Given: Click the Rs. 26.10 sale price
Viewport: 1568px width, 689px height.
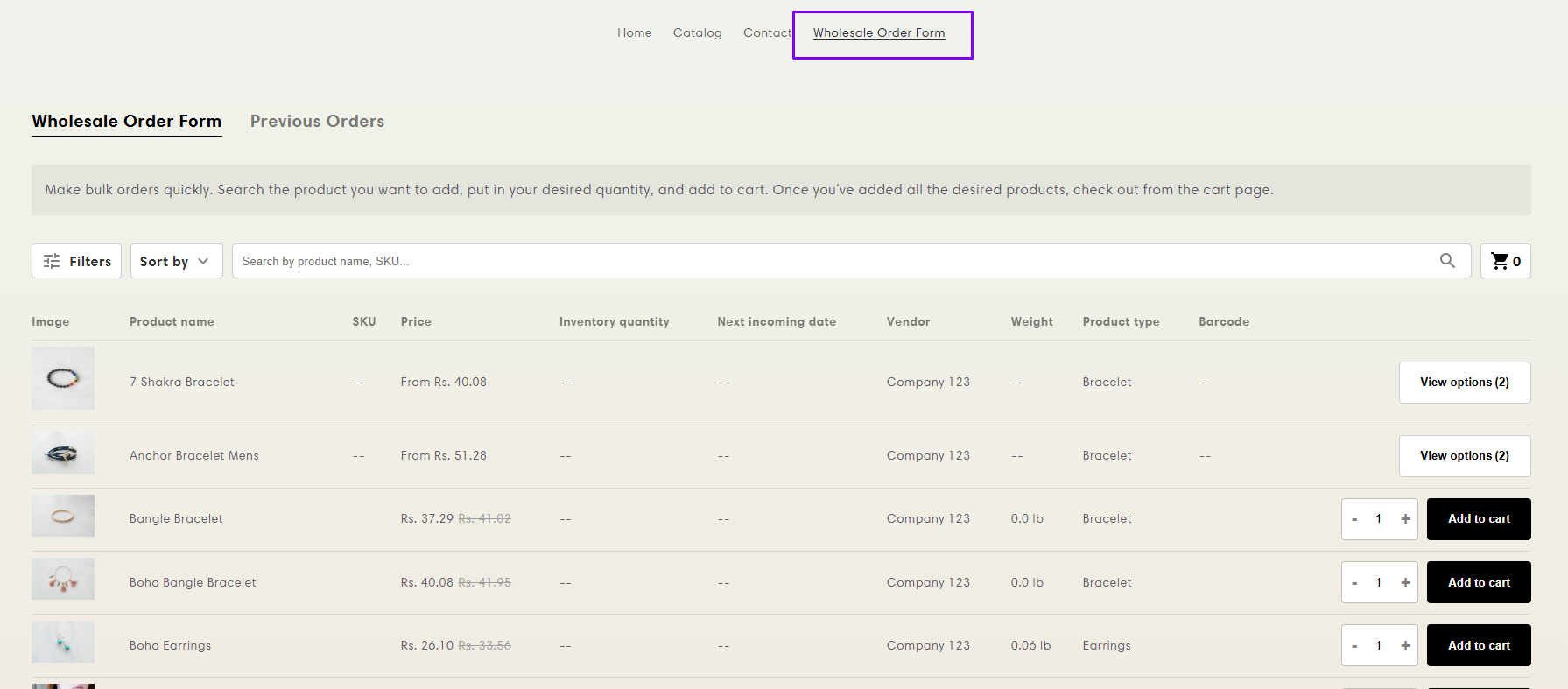Looking at the screenshot, I should (x=427, y=645).
